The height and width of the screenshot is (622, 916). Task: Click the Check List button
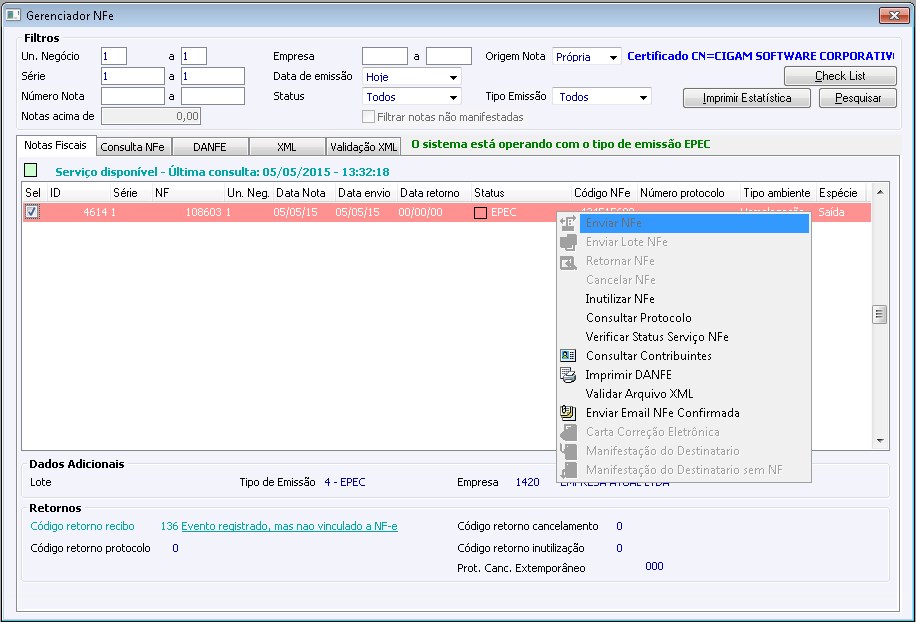[x=840, y=76]
